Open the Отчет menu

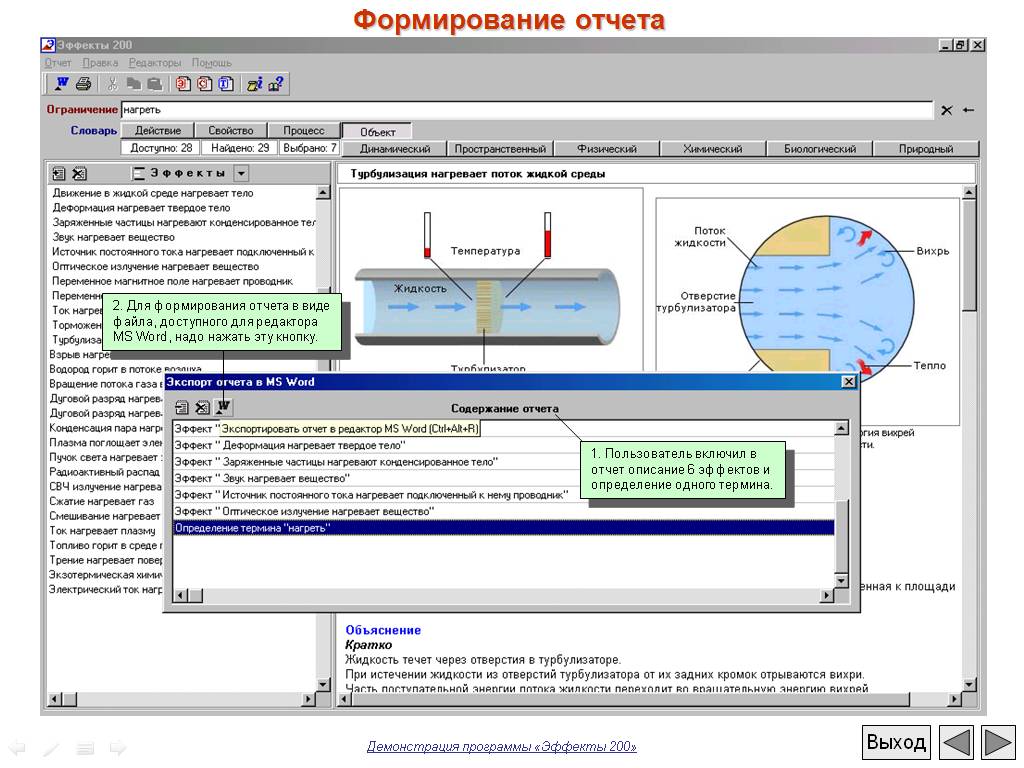(x=57, y=63)
